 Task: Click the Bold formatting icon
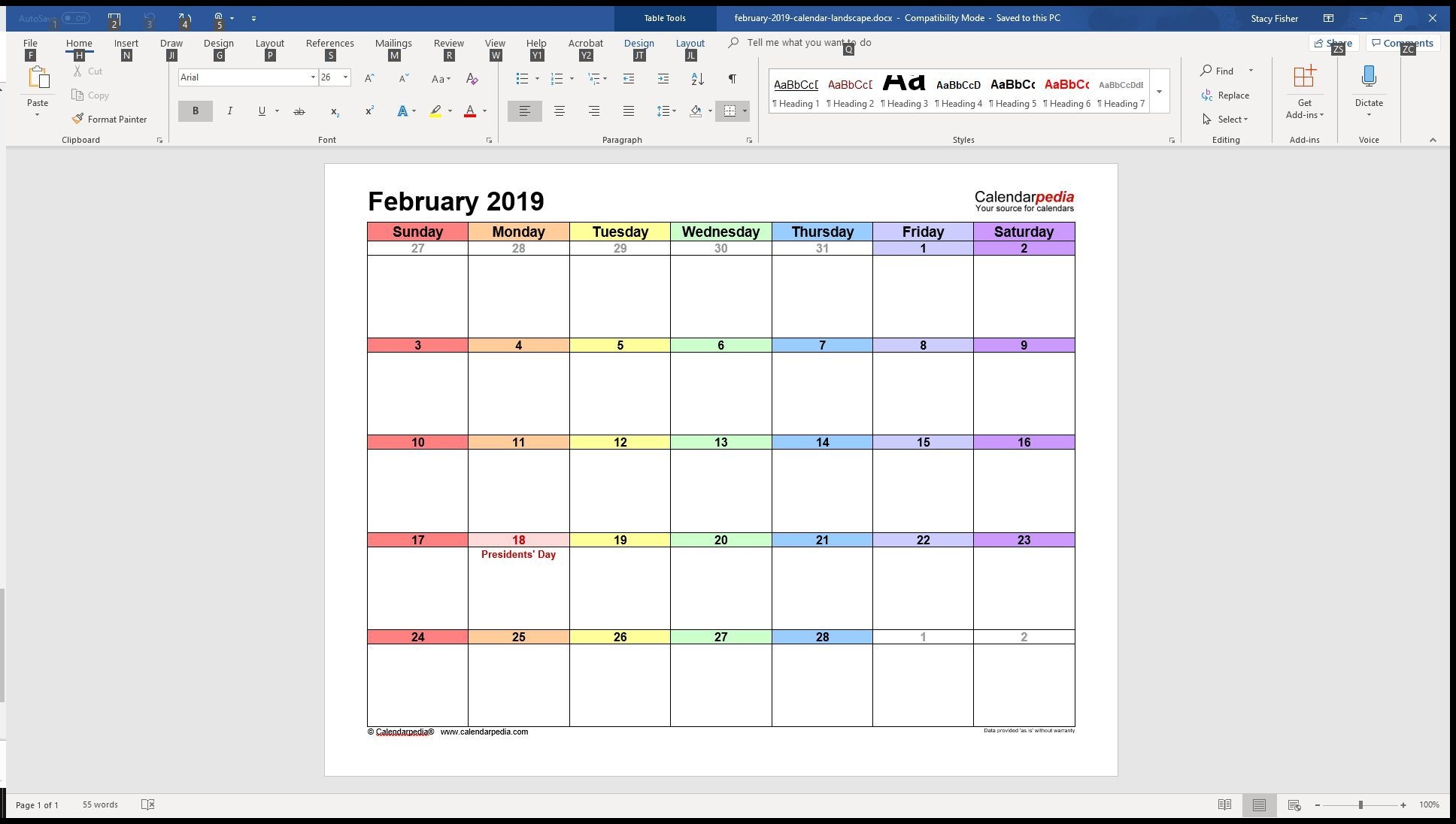click(196, 110)
